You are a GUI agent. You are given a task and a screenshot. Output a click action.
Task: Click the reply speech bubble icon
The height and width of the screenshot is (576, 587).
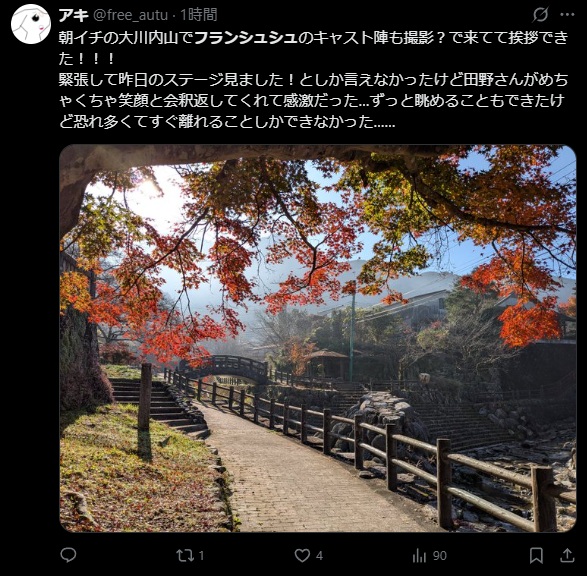[68, 555]
